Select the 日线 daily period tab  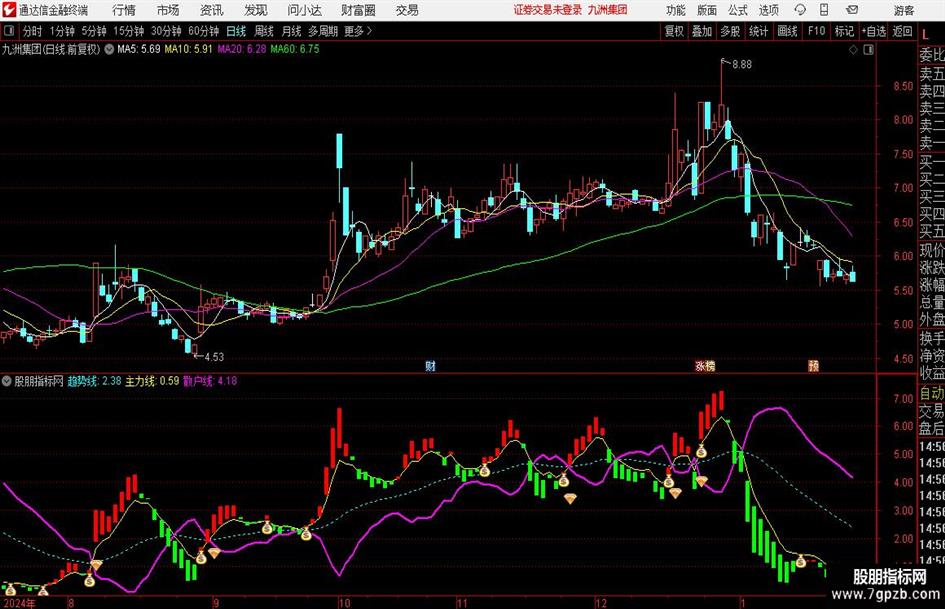pyautogui.click(x=236, y=31)
